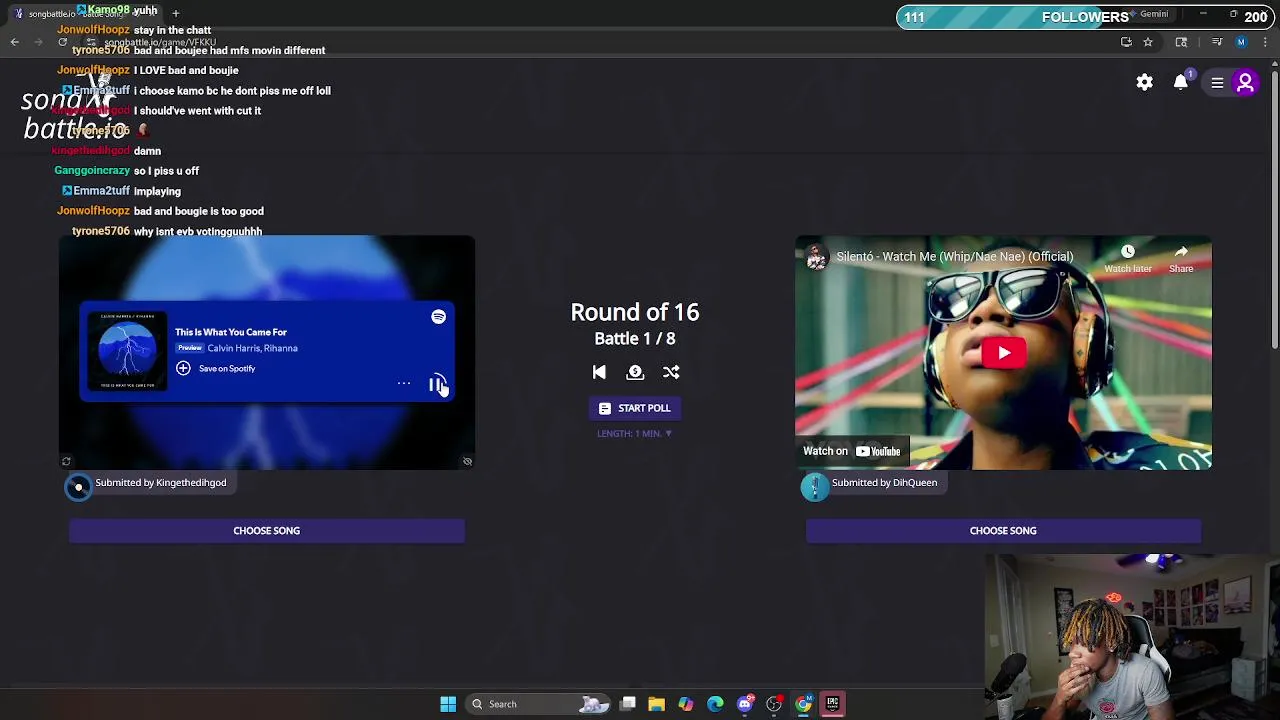
Task: Click Kingethedihgod's submitter avatar
Action: pos(78,487)
